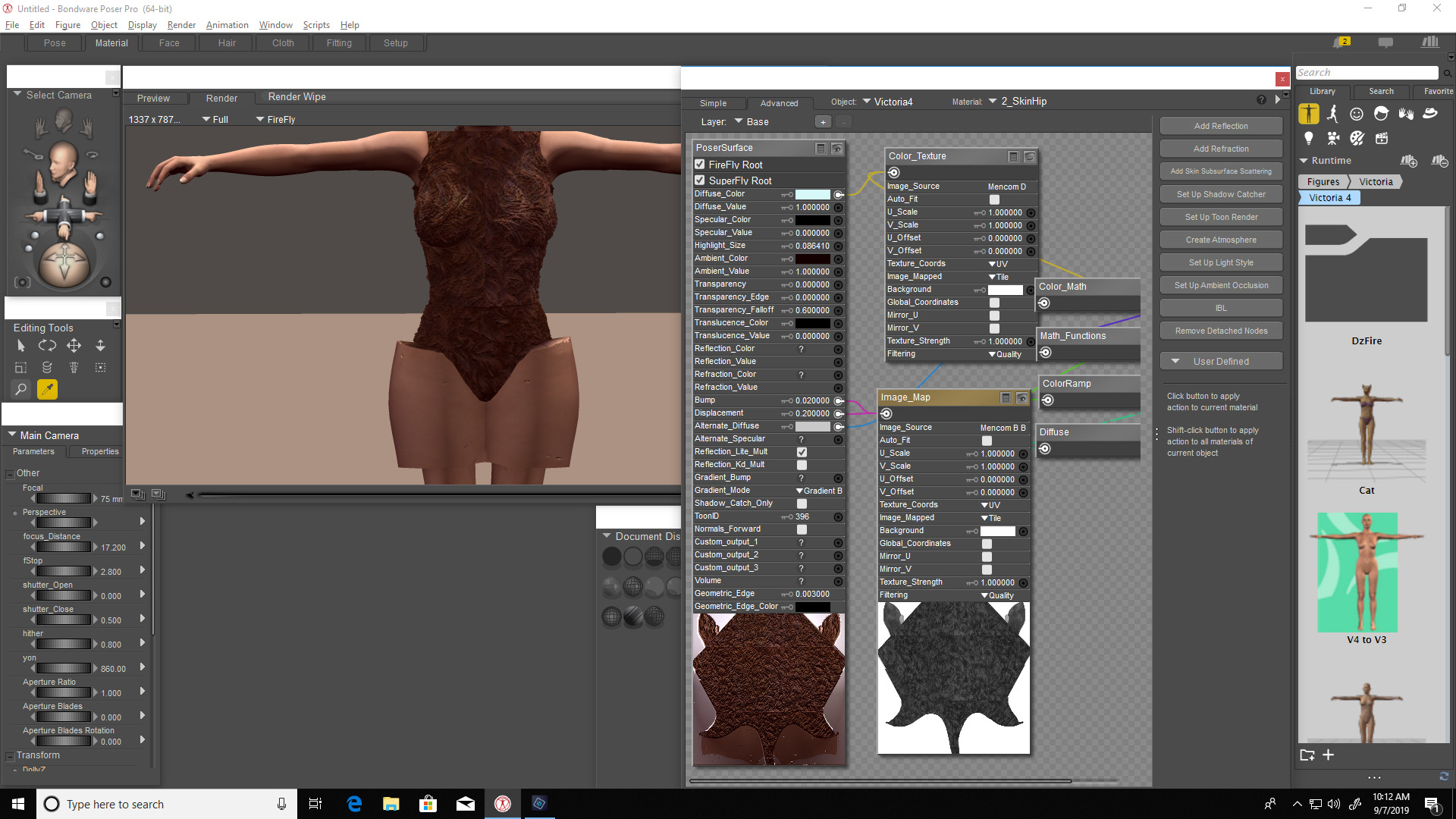Toggle the SuperFly Root checkbox
The height and width of the screenshot is (819, 1456).
pos(700,180)
